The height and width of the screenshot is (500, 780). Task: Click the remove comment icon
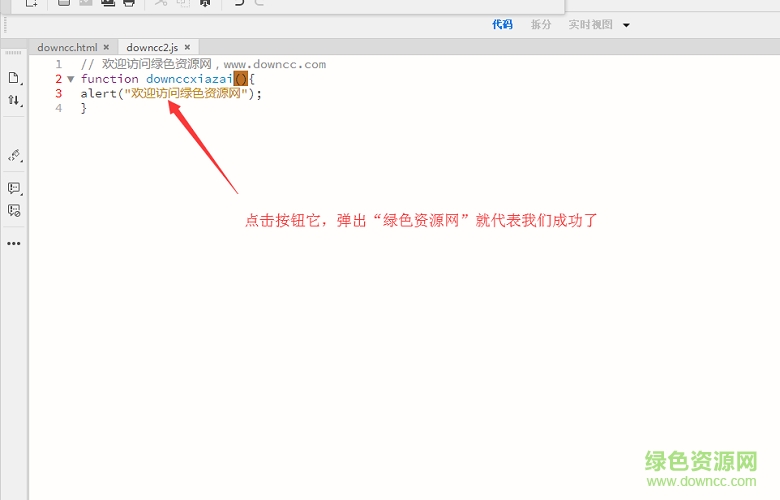(x=14, y=210)
